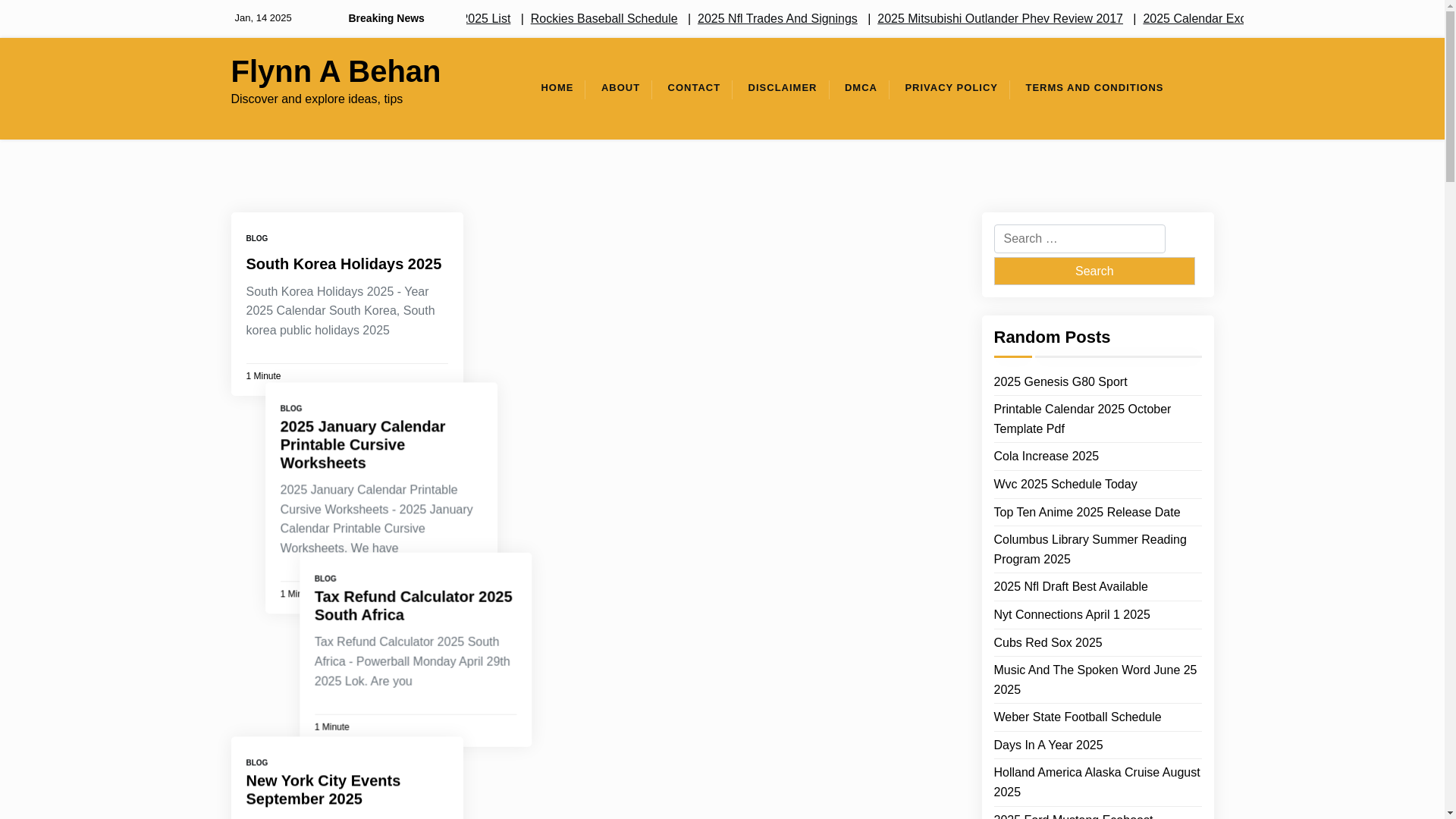The width and height of the screenshot is (1456, 819).
Task: Click BLOG category above Tax Refund Calculator
Action: click(x=325, y=579)
